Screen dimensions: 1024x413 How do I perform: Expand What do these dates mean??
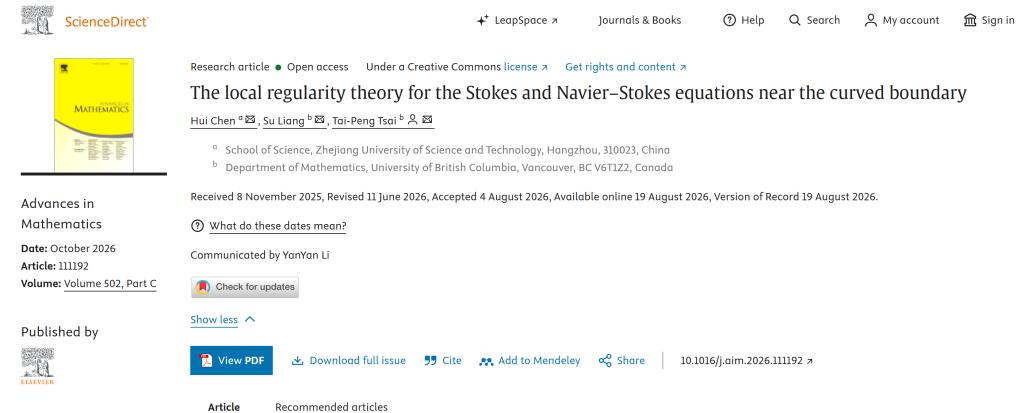(278, 226)
